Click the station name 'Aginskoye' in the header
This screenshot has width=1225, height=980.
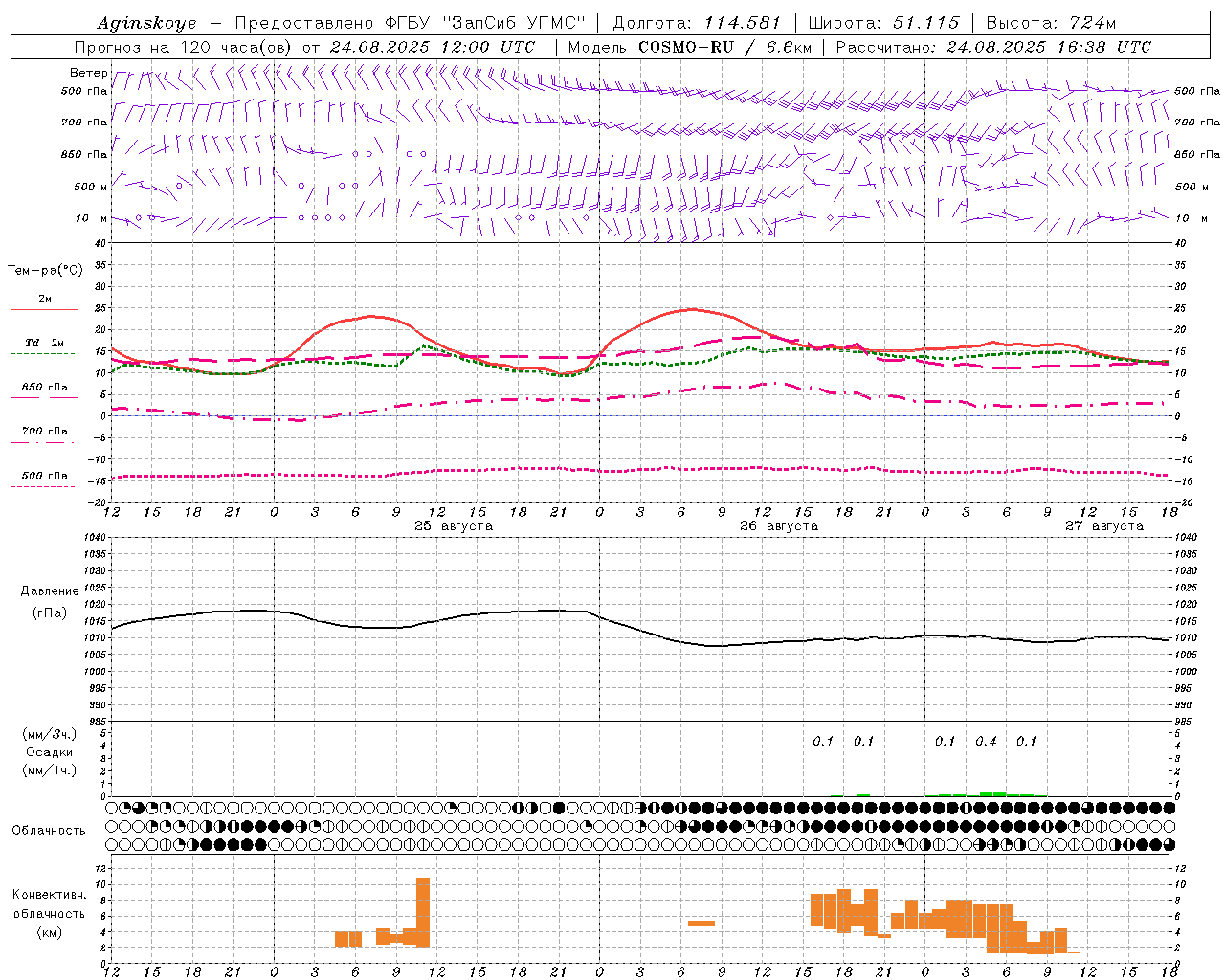tap(147, 23)
